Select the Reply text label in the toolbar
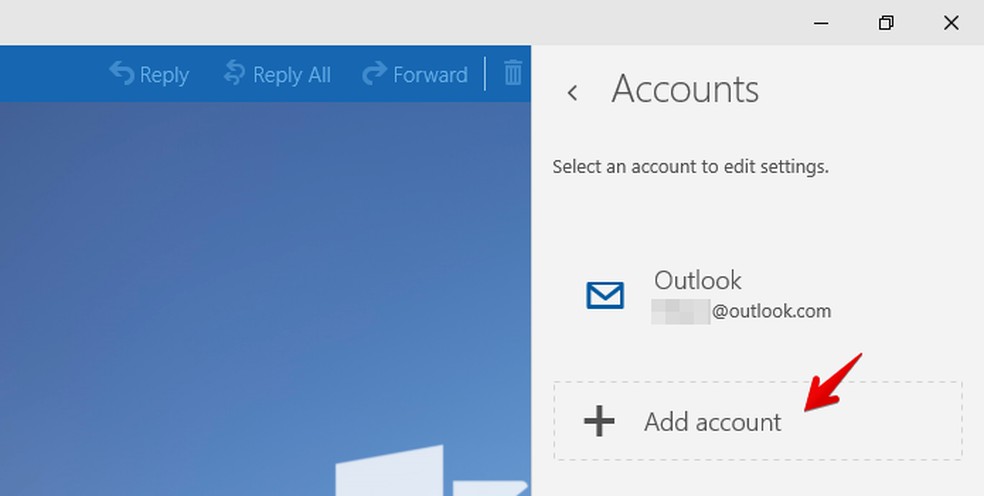Viewport: 984px width, 496px height. pos(164,75)
